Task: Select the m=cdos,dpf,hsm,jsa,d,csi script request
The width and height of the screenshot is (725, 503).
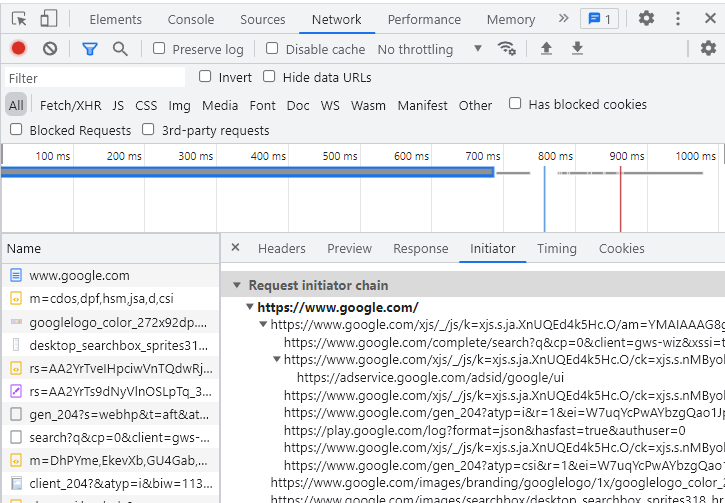Action: click(111, 299)
